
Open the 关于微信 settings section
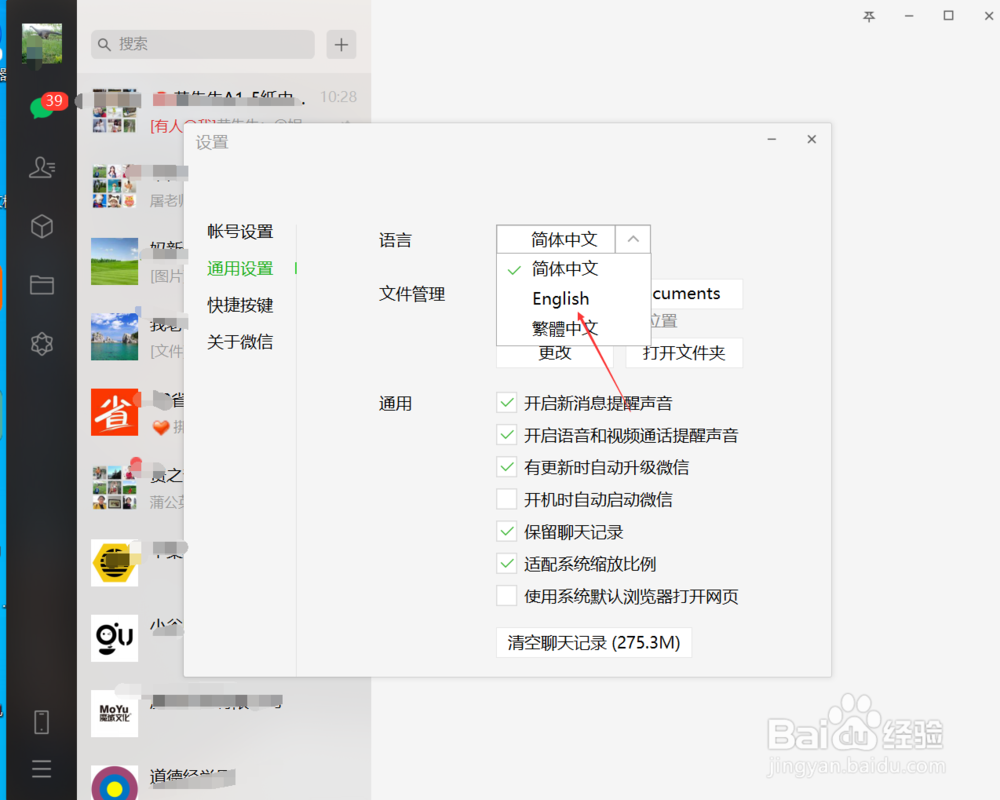coord(240,341)
